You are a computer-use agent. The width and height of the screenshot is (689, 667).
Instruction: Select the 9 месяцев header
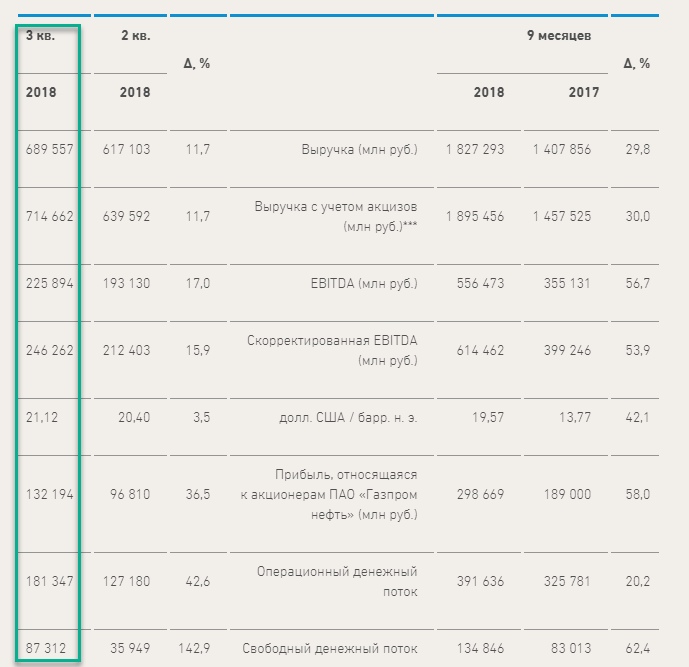tap(559, 35)
